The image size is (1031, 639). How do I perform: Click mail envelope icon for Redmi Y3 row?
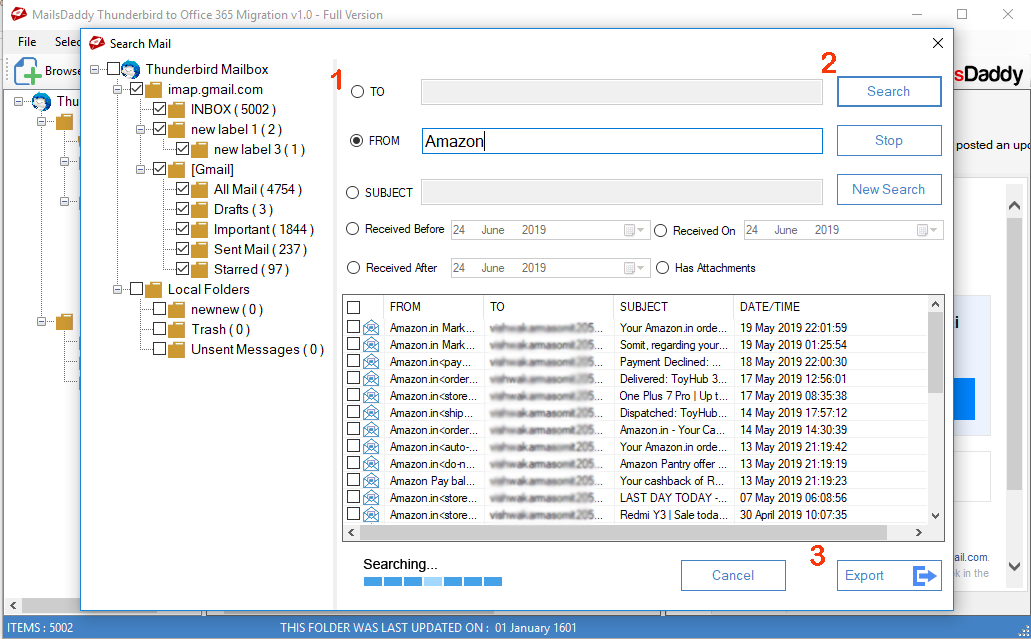pos(371,515)
